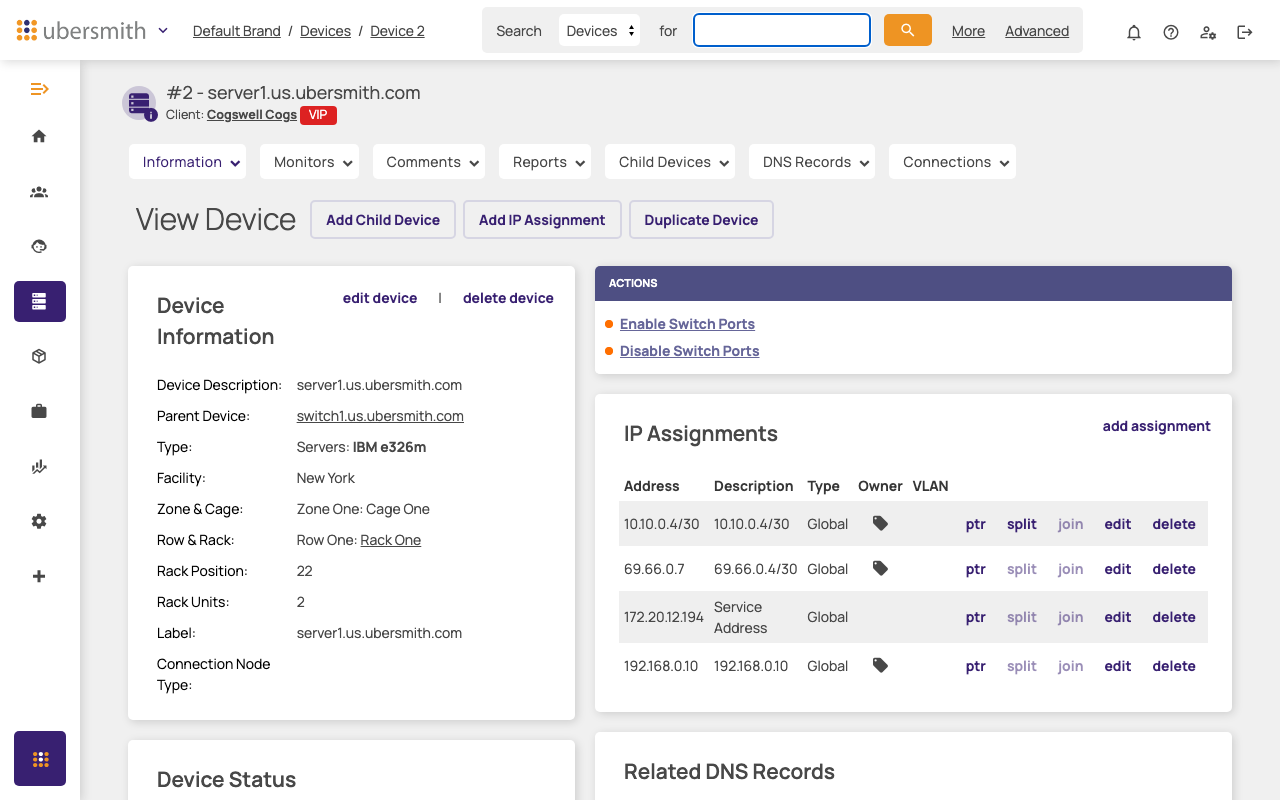Click the orange search button

[x=908, y=30]
